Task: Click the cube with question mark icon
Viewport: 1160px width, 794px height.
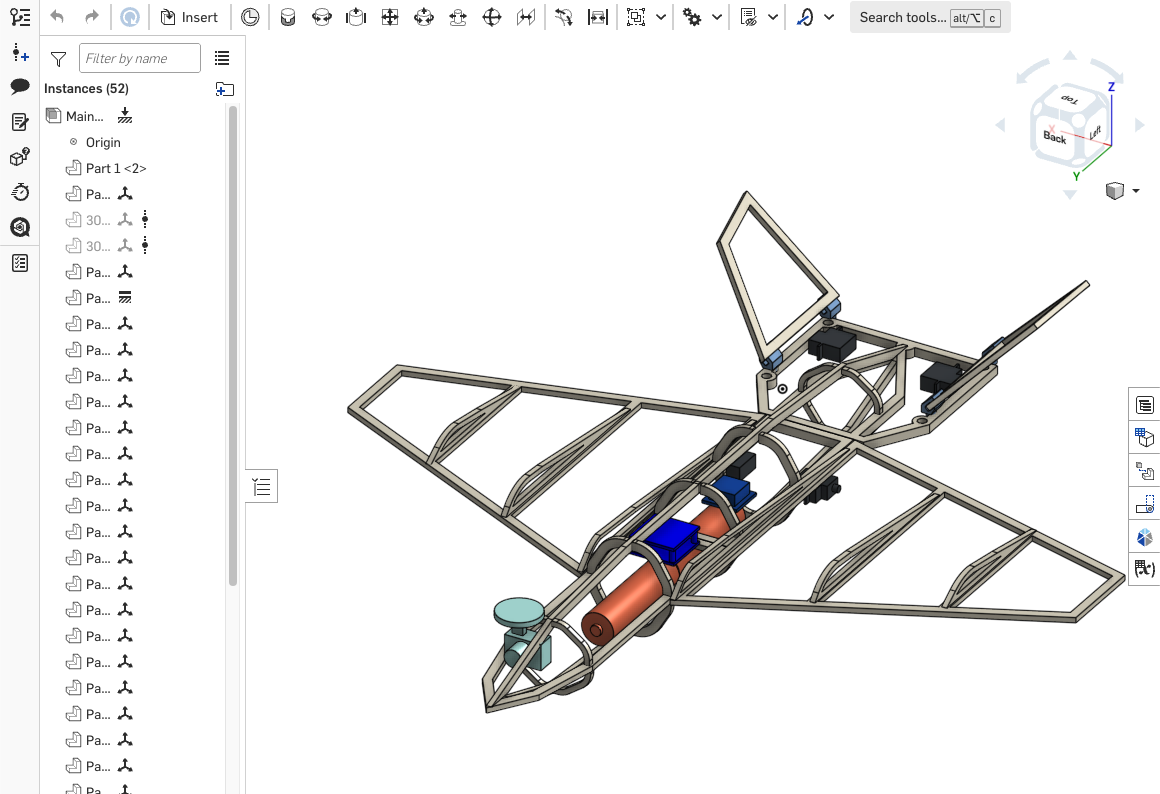Action: pyautogui.click(x=20, y=157)
